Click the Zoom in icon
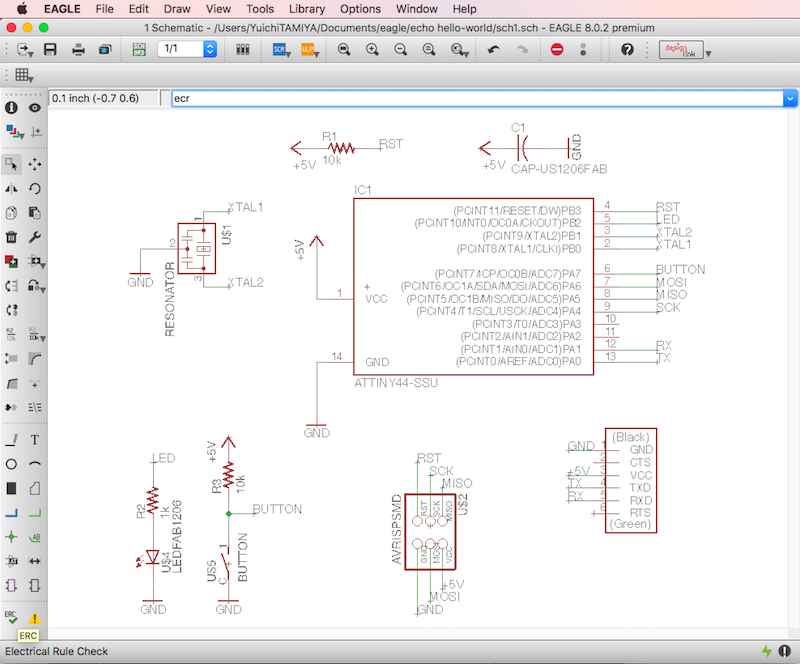This screenshot has width=800, height=664. pos(372,50)
